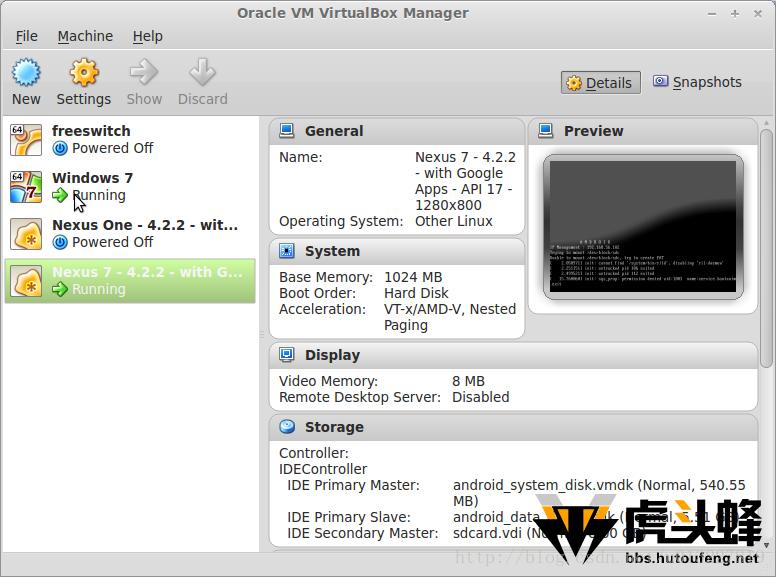
Task: Open the Storage section header
Action: (x=513, y=427)
